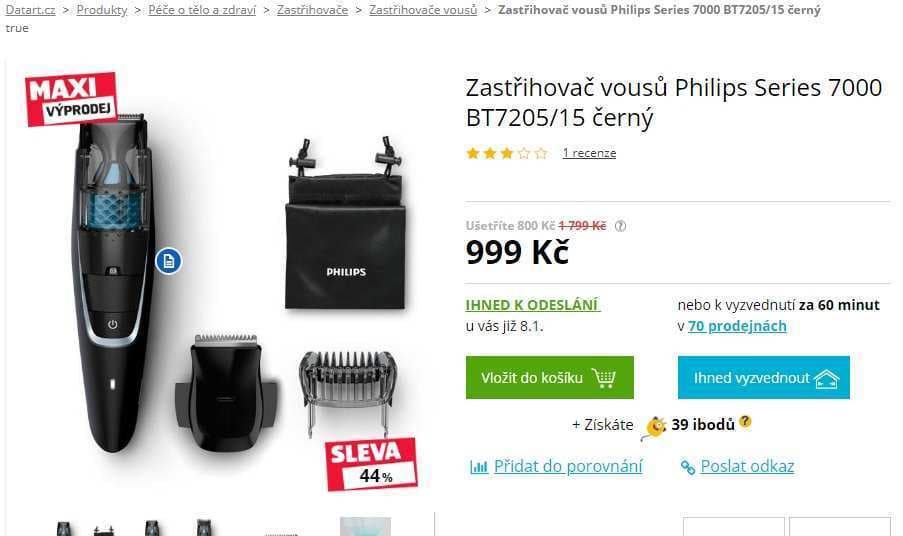Image resolution: width=903 pixels, height=536 pixels.
Task: Click the house icon in Ihned vyzvednout button
Action: tap(826, 379)
